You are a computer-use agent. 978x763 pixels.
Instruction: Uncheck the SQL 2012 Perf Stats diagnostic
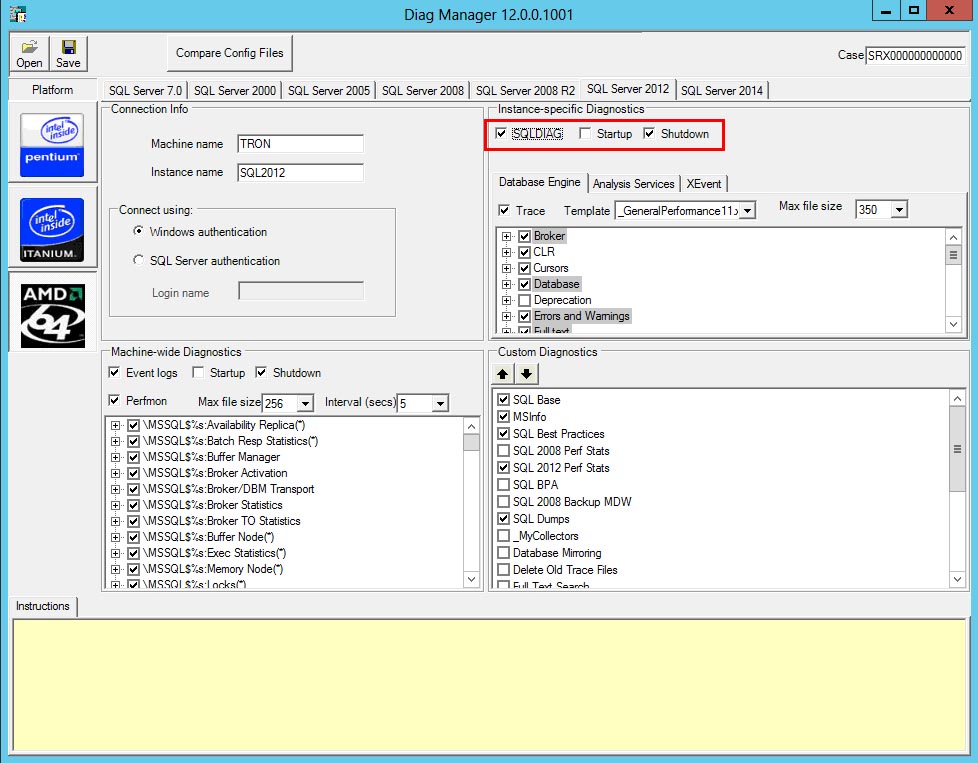pyautogui.click(x=503, y=467)
